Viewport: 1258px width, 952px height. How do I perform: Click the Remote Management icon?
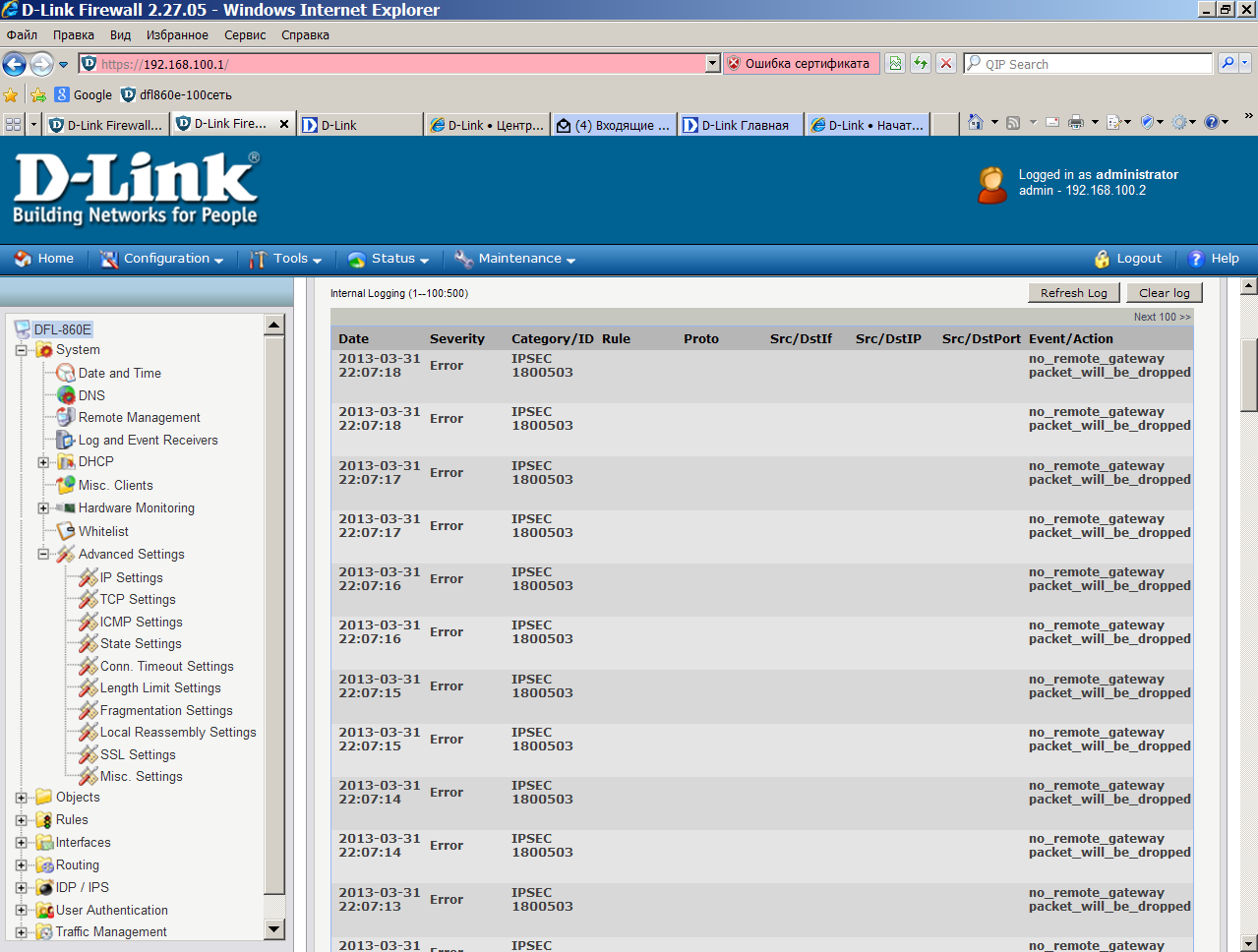pyautogui.click(x=66, y=417)
